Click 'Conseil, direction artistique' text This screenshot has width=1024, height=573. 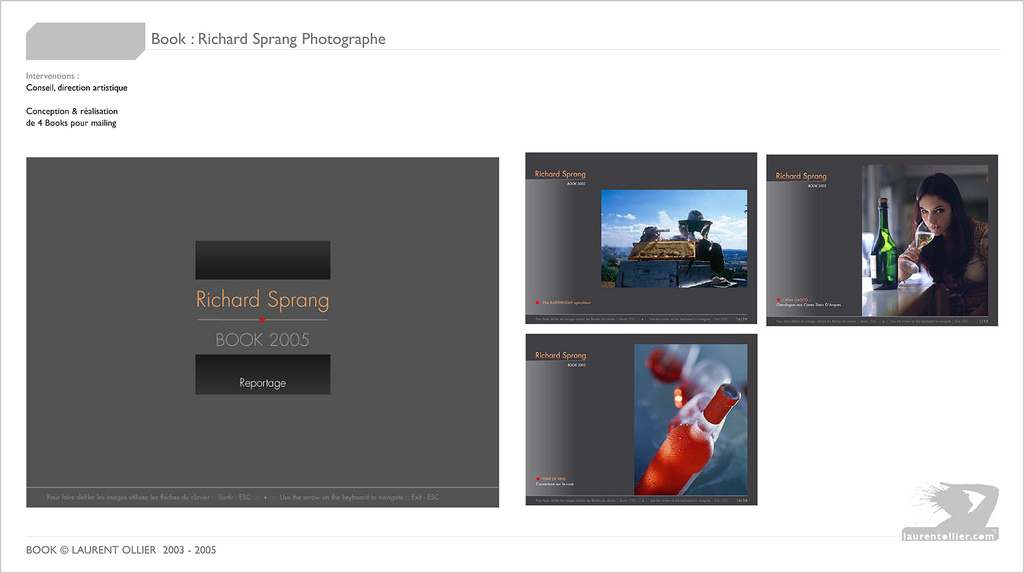76,88
